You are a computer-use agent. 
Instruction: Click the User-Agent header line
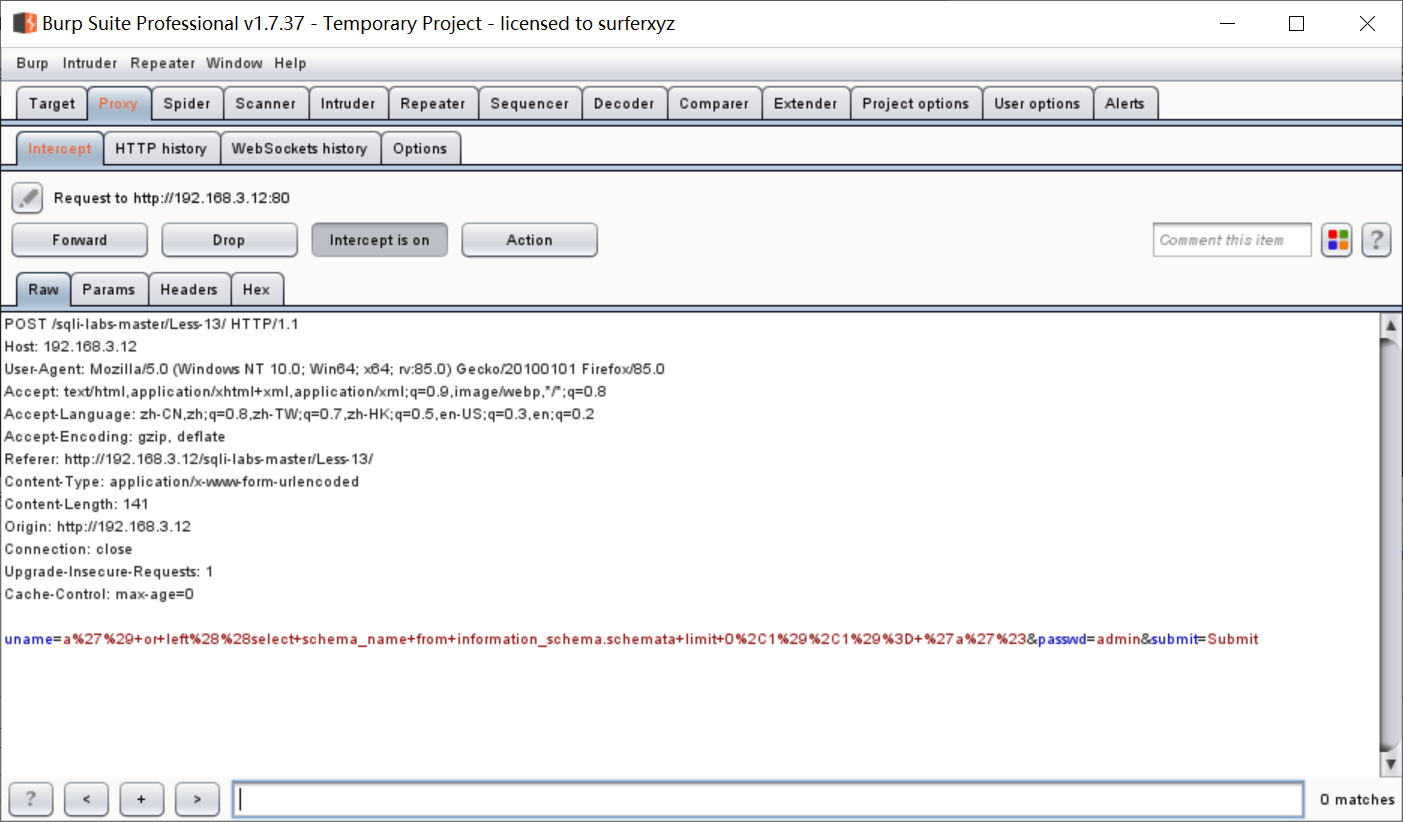(335, 369)
